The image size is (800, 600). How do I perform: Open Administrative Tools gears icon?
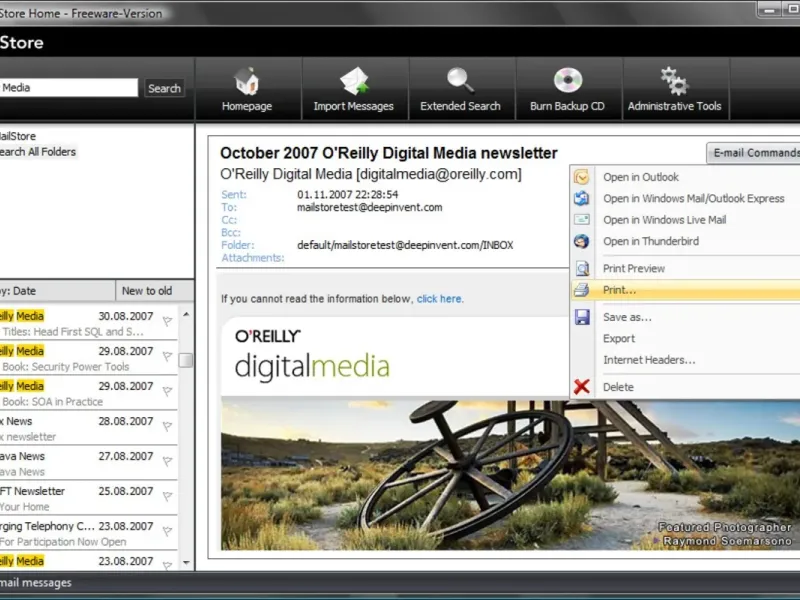pos(674,81)
